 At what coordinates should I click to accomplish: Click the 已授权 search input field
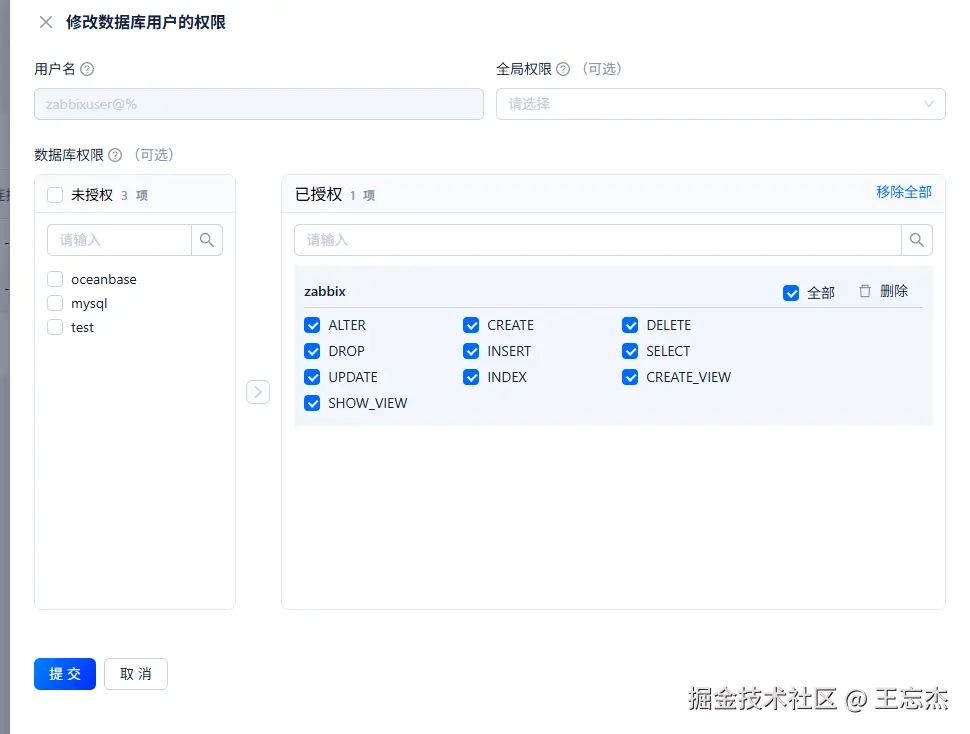pos(598,240)
